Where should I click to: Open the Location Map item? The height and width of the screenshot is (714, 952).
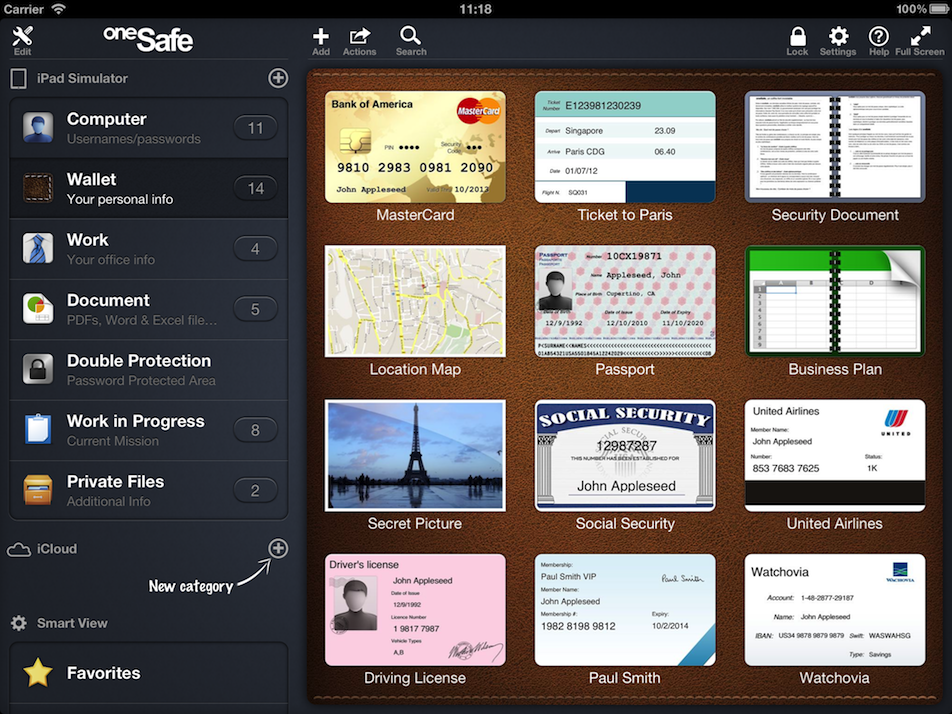[x=415, y=301]
